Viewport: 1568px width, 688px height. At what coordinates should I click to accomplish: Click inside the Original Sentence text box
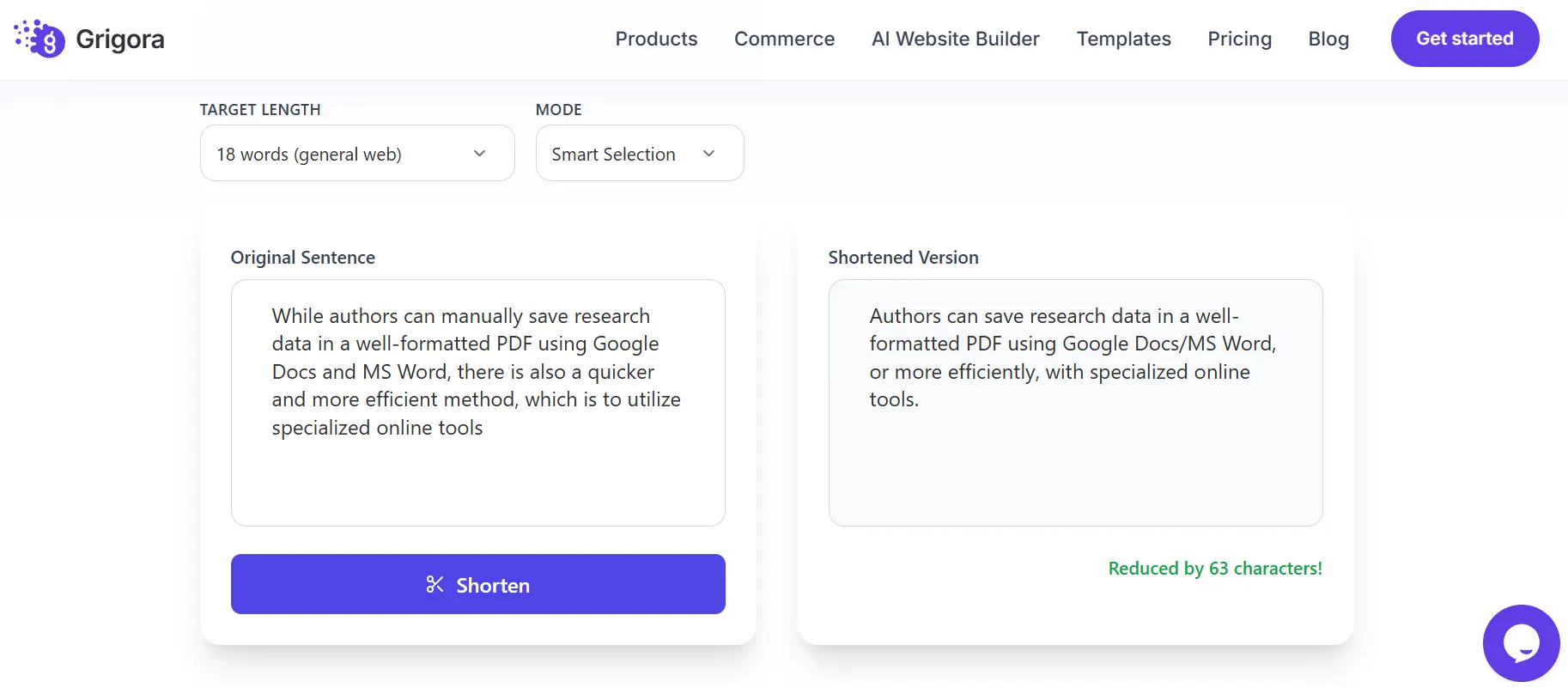[x=478, y=403]
